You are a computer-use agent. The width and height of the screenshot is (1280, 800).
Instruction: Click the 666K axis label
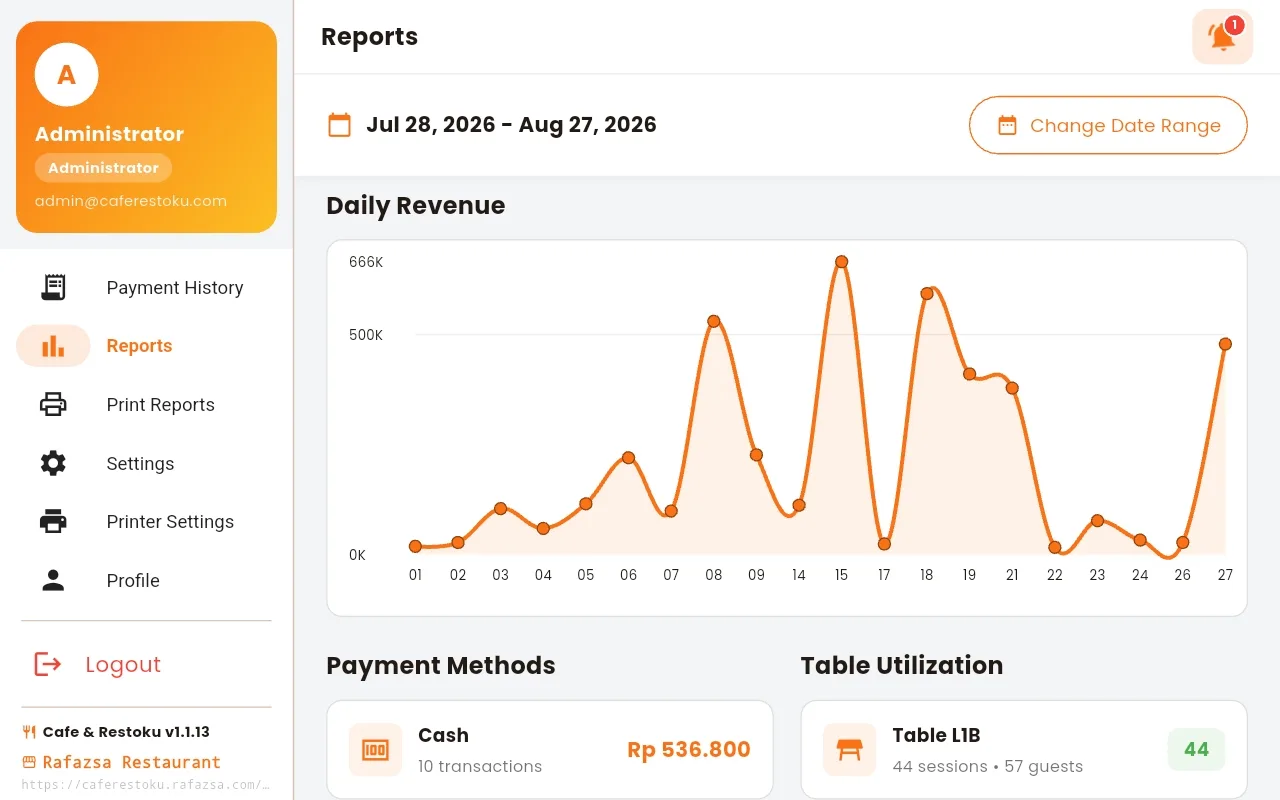[x=366, y=263]
